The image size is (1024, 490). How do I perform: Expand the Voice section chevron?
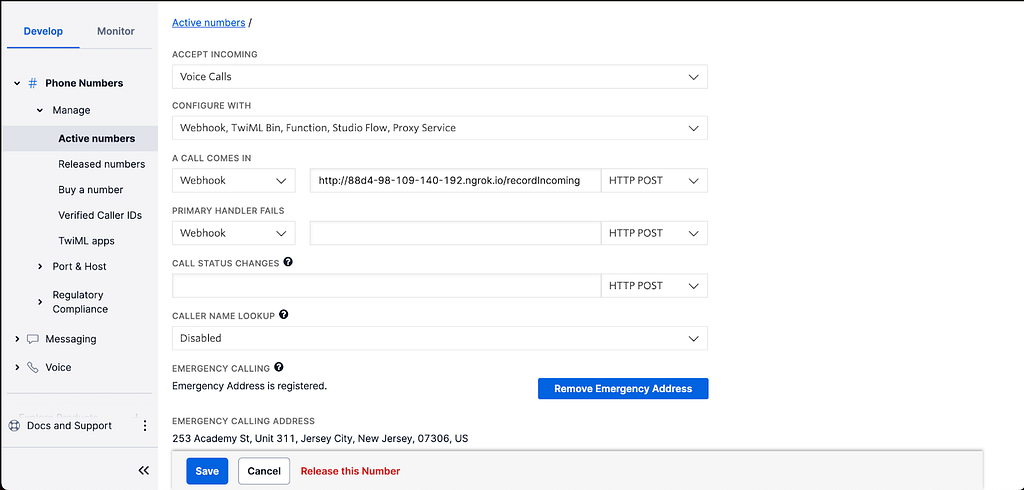(x=17, y=367)
